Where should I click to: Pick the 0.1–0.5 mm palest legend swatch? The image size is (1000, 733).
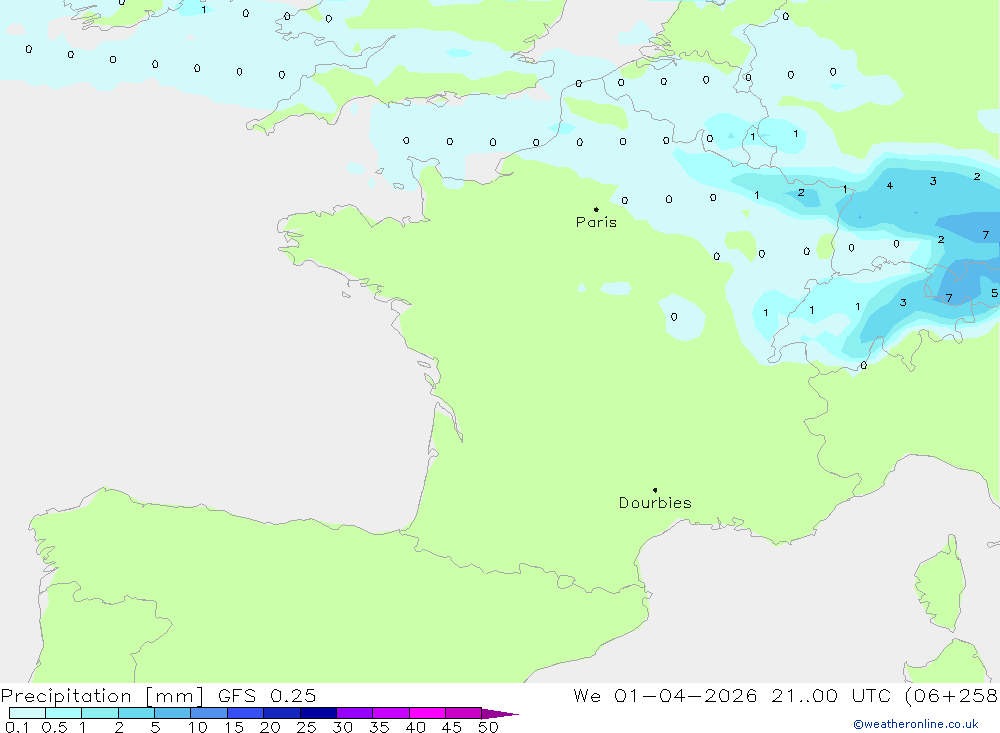(x=27, y=713)
